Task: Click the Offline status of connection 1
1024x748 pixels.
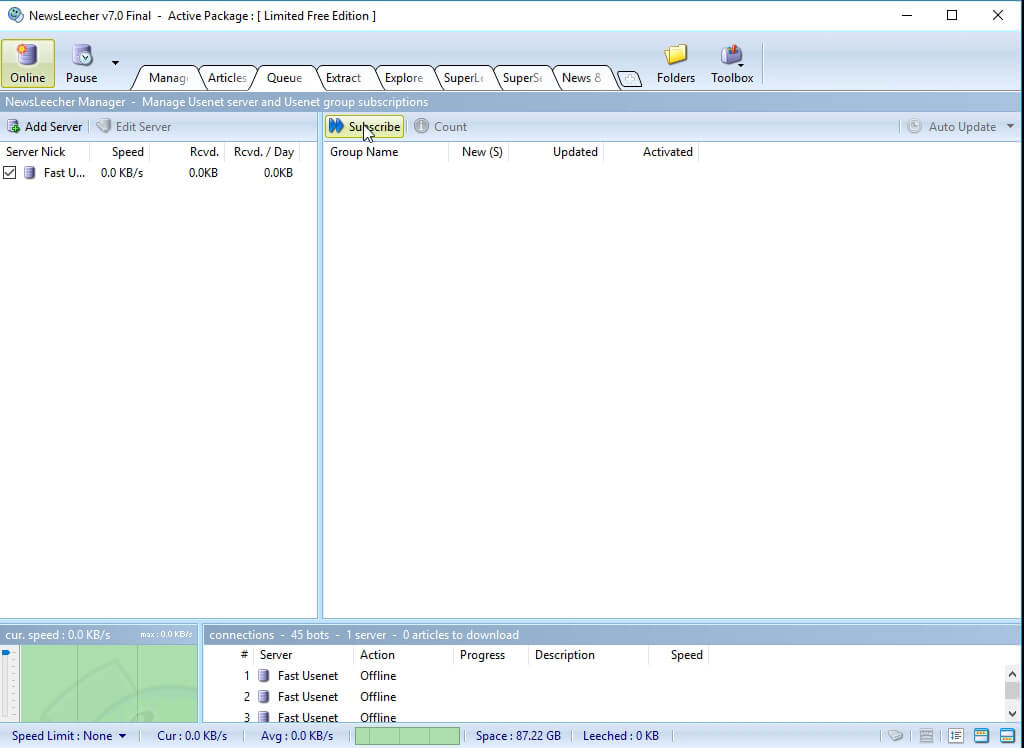Action: click(378, 675)
